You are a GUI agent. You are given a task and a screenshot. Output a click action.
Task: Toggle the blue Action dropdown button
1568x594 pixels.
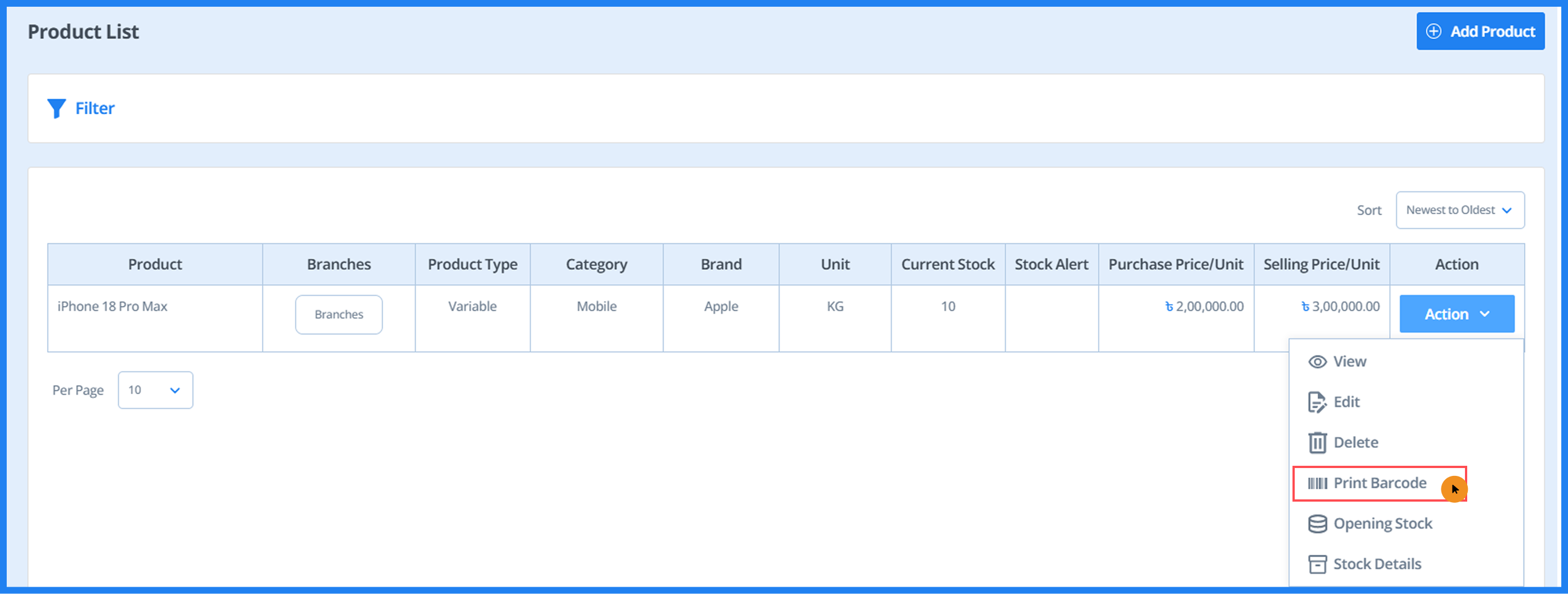tap(1456, 314)
